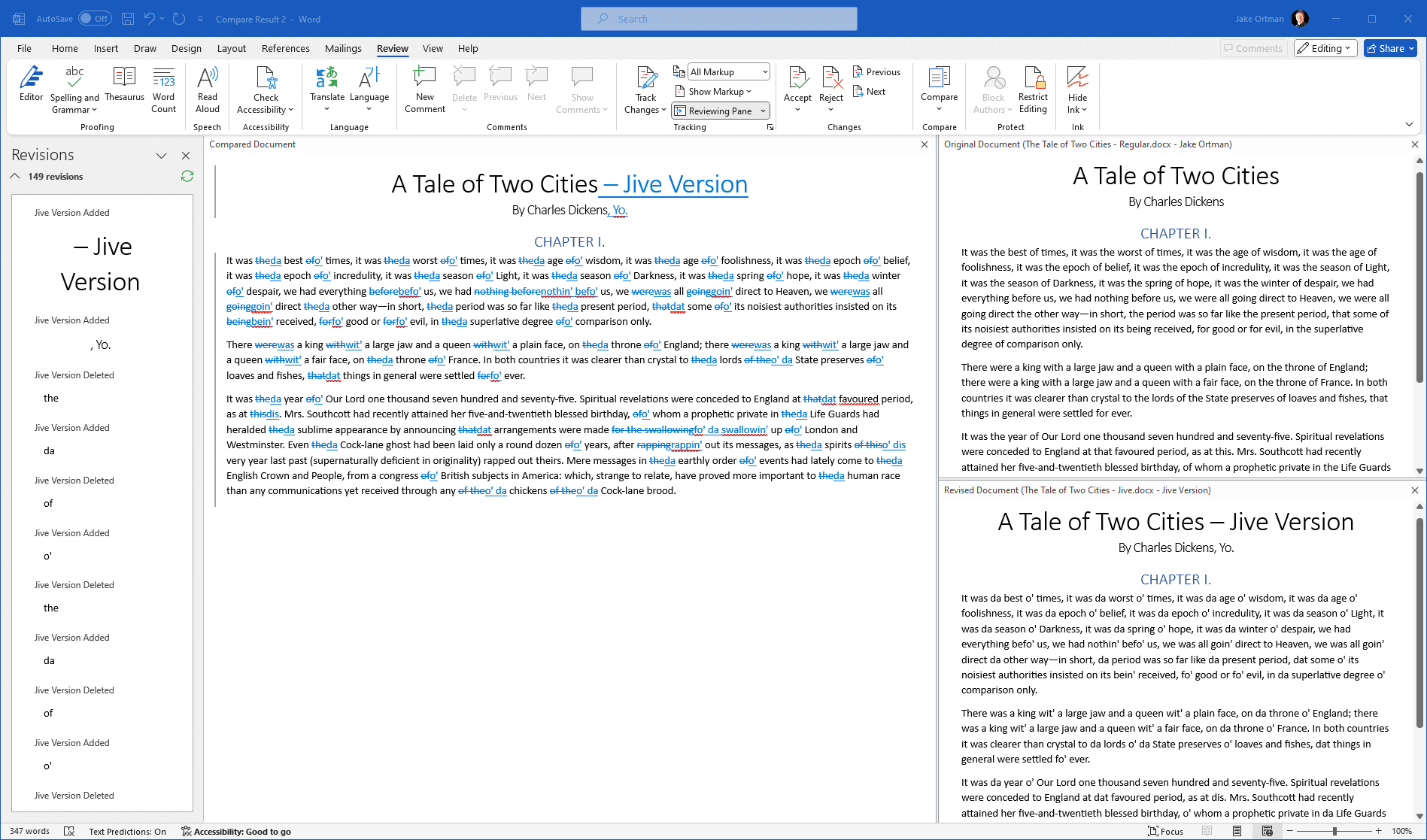Expand the Show Markup menu
1427x840 pixels.
712,92
